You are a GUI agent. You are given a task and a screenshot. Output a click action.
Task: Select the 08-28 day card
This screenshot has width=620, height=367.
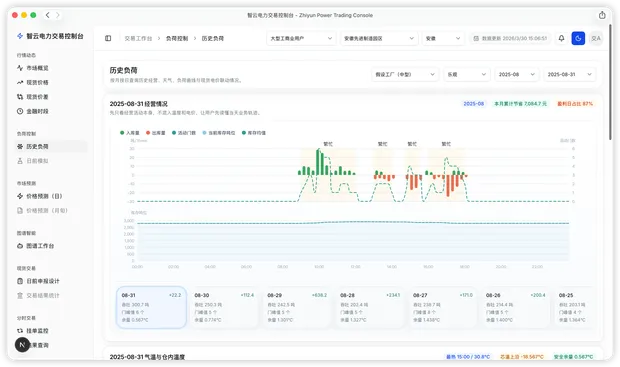tap(370, 307)
